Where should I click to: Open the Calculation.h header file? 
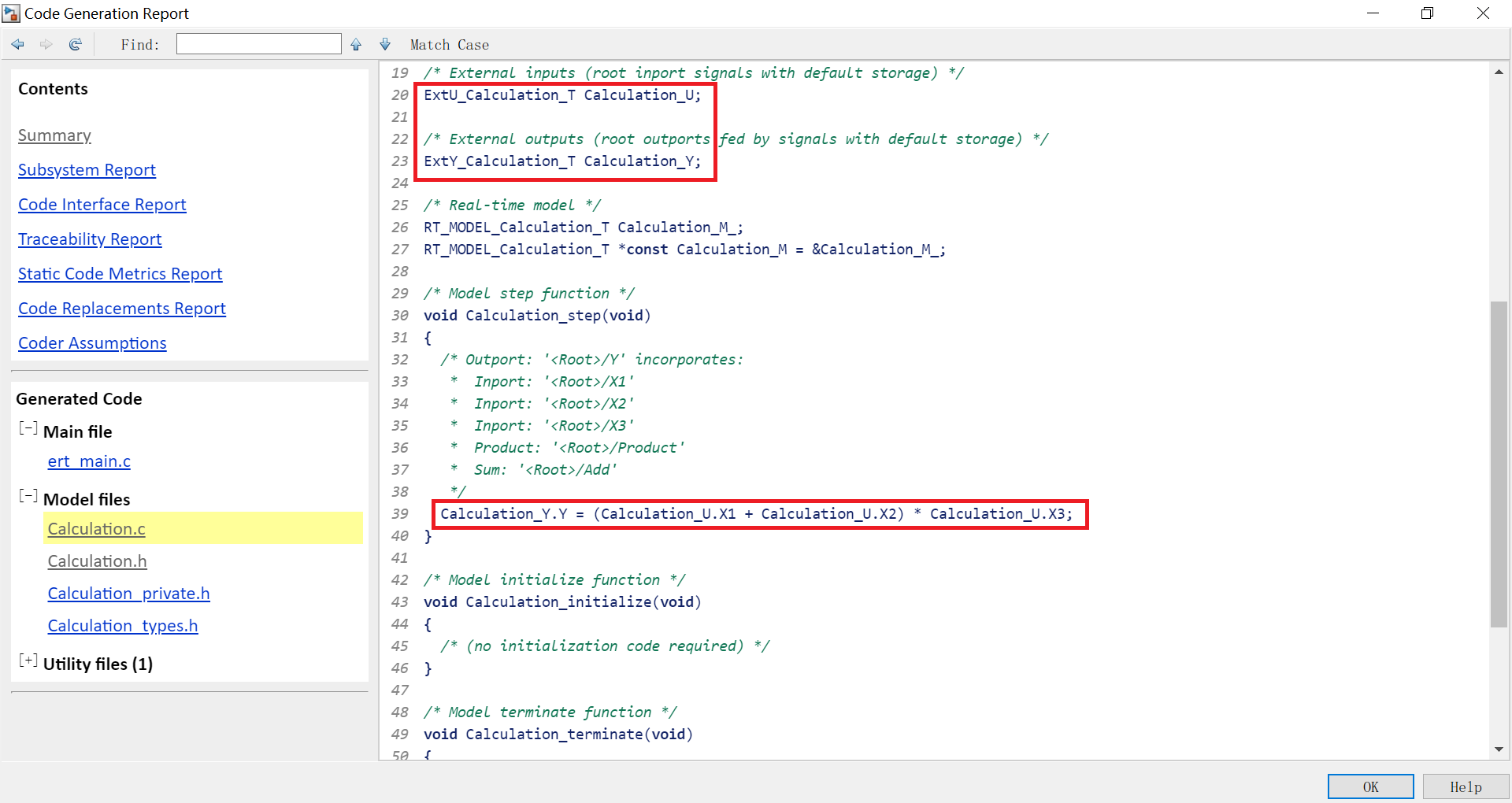(98, 561)
